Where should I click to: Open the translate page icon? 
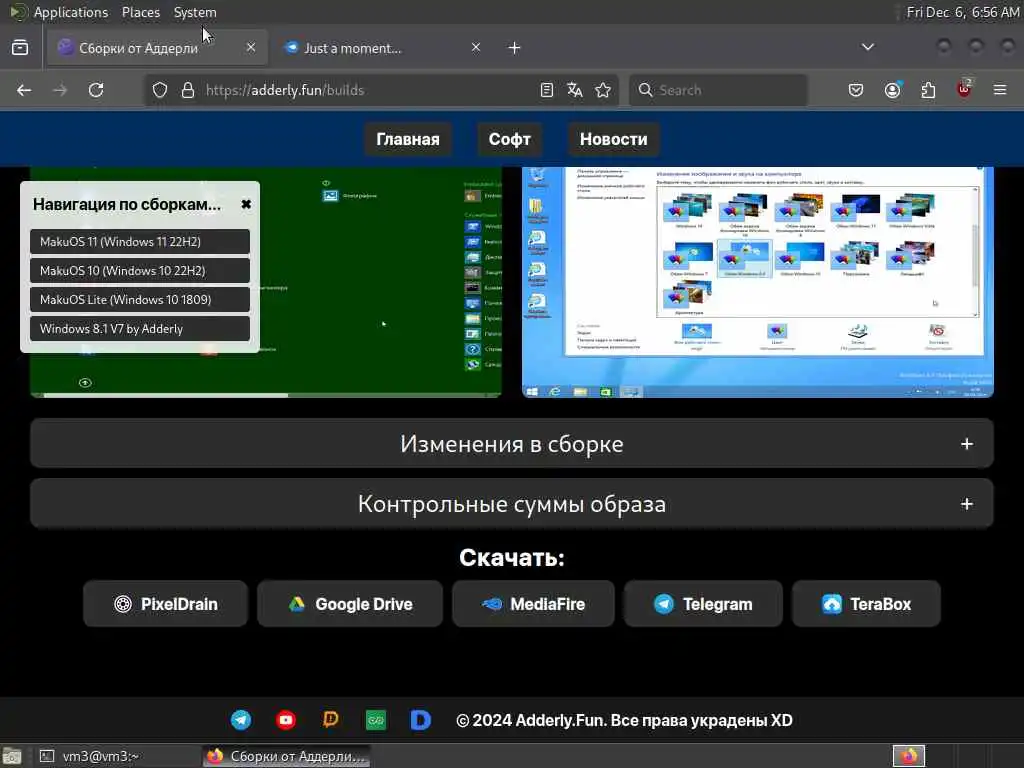click(x=575, y=90)
